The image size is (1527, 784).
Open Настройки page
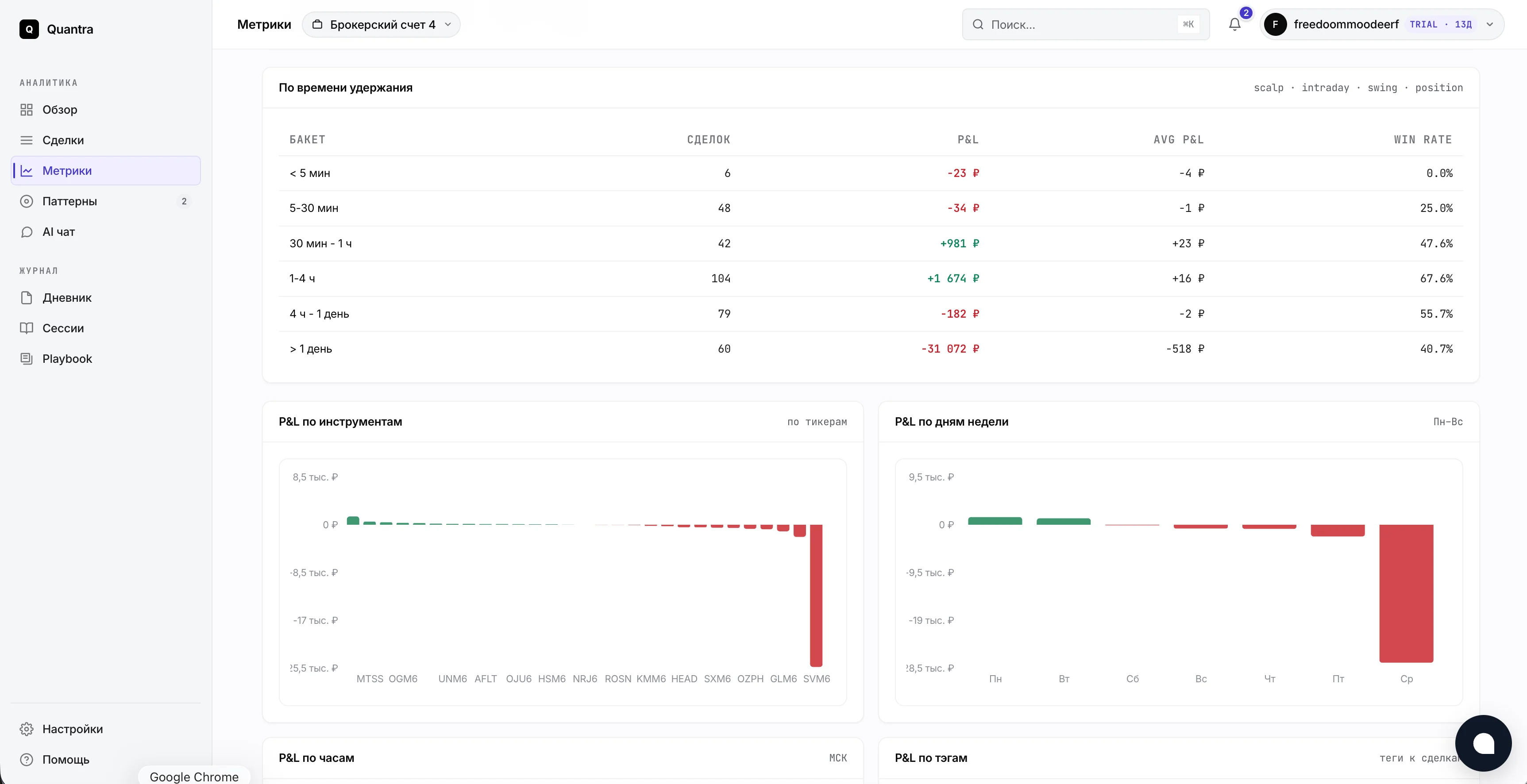click(105, 729)
